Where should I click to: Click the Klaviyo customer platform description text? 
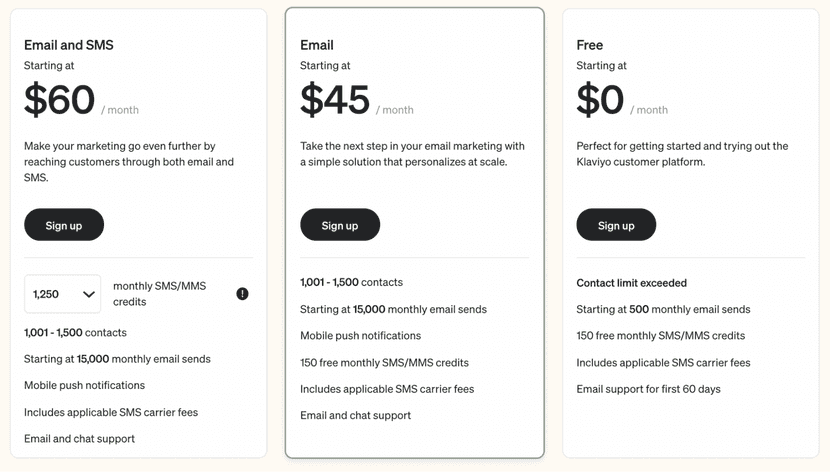pyautogui.click(x=682, y=154)
